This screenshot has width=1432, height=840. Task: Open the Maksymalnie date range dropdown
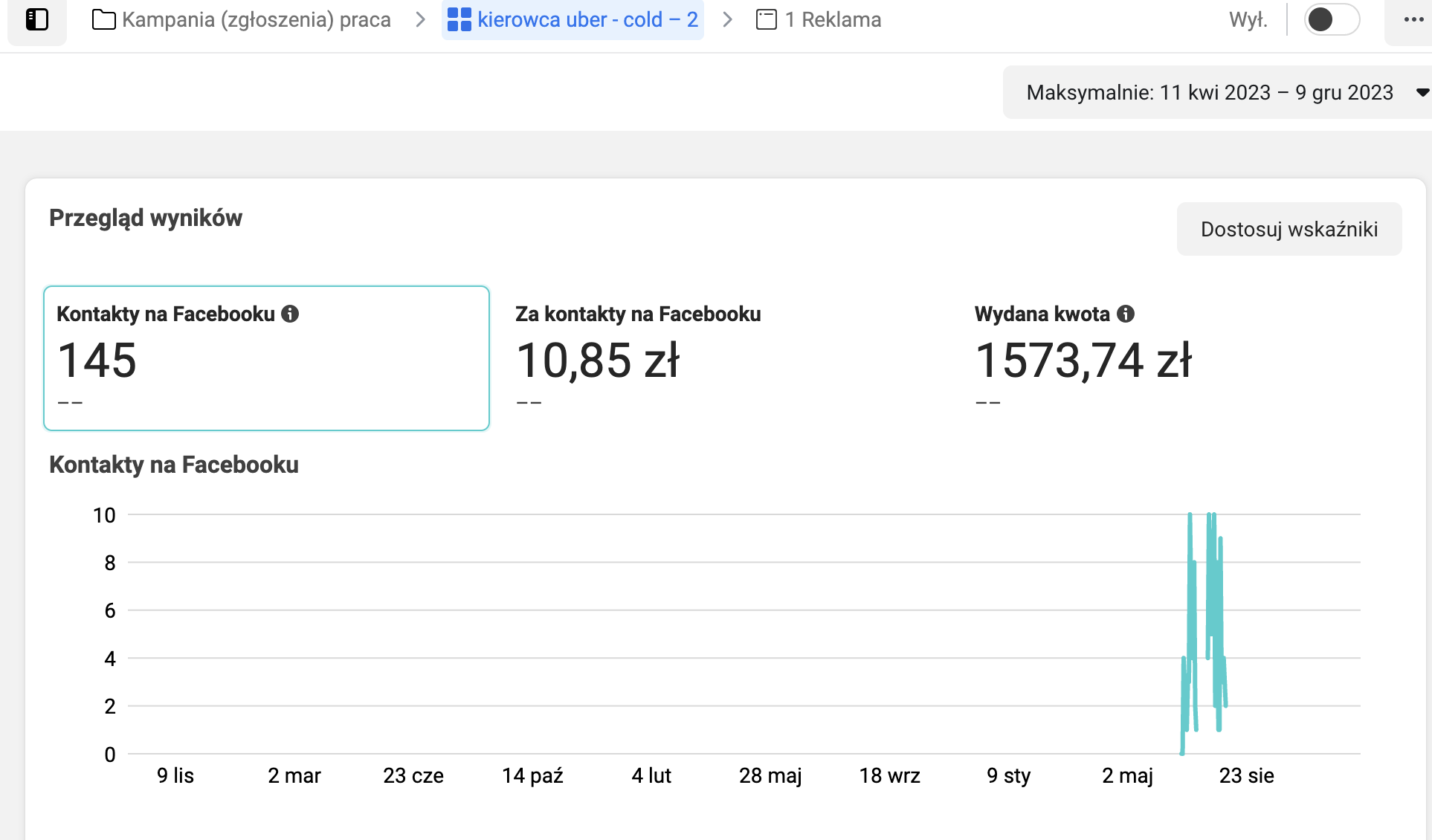(1209, 92)
